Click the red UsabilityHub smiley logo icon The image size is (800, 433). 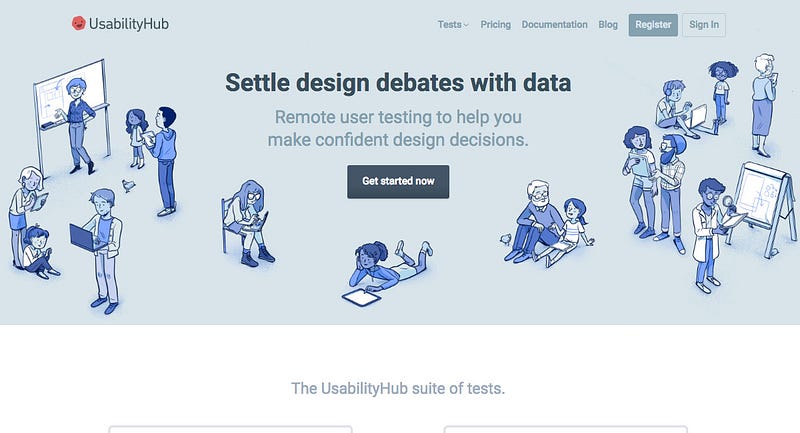coord(78,23)
